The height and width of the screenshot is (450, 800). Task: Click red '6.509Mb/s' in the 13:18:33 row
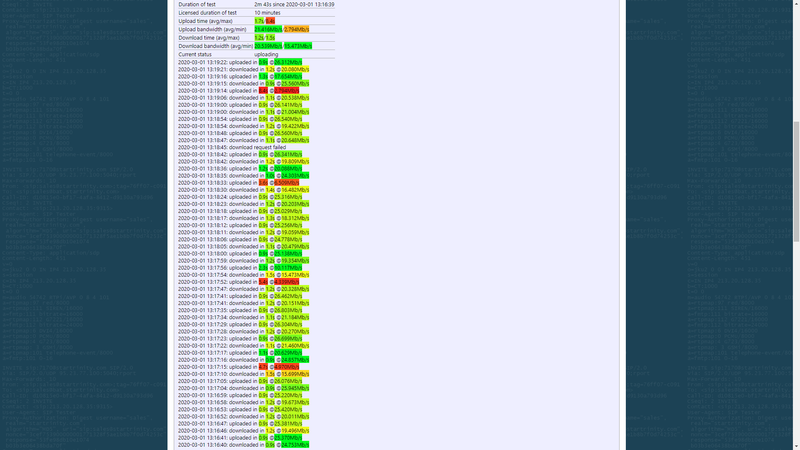[x=287, y=183]
